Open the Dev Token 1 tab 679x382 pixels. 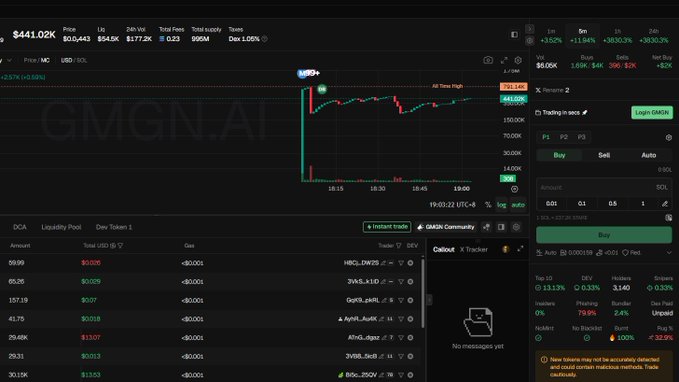[x=114, y=227]
